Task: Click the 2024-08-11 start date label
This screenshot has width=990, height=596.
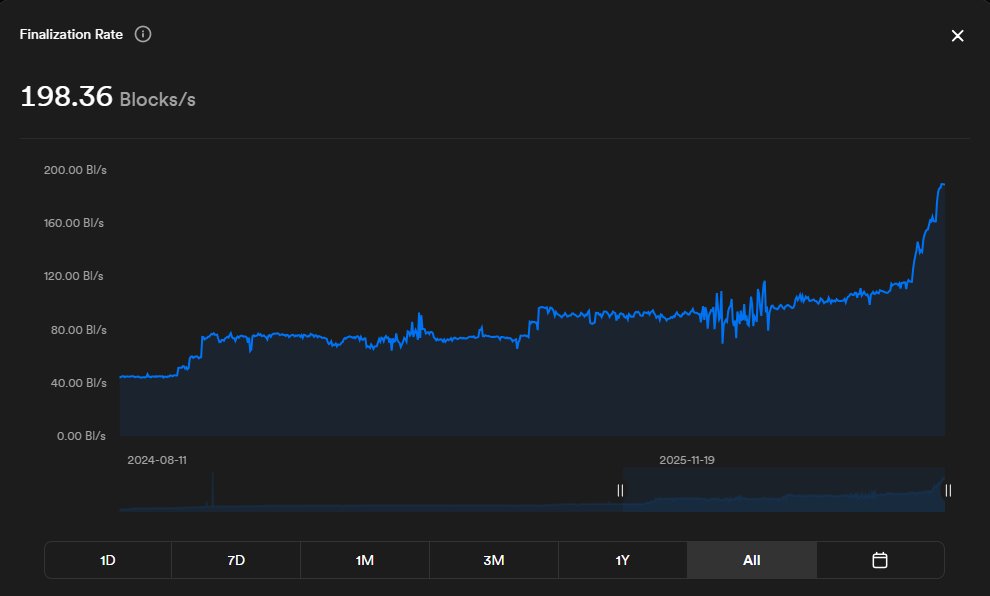Action: click(157, 460)
